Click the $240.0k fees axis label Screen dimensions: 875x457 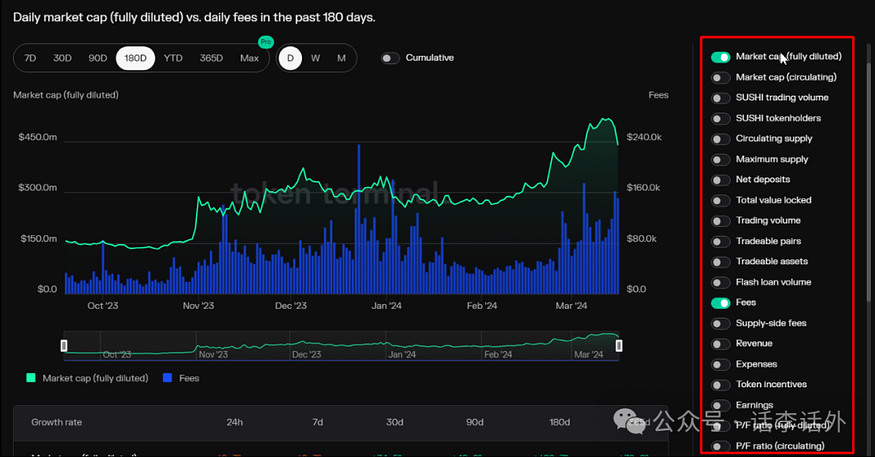(x=644, y=137)
